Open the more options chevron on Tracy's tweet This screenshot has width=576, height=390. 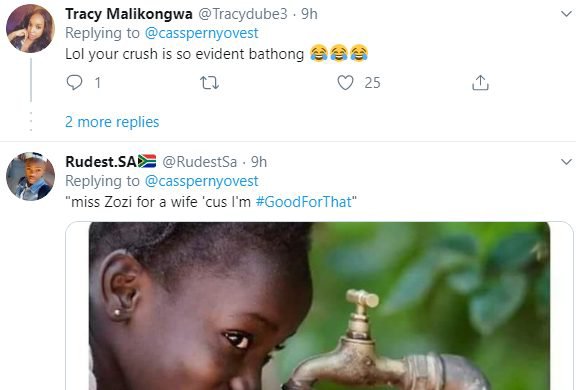[x=566, y=14]
